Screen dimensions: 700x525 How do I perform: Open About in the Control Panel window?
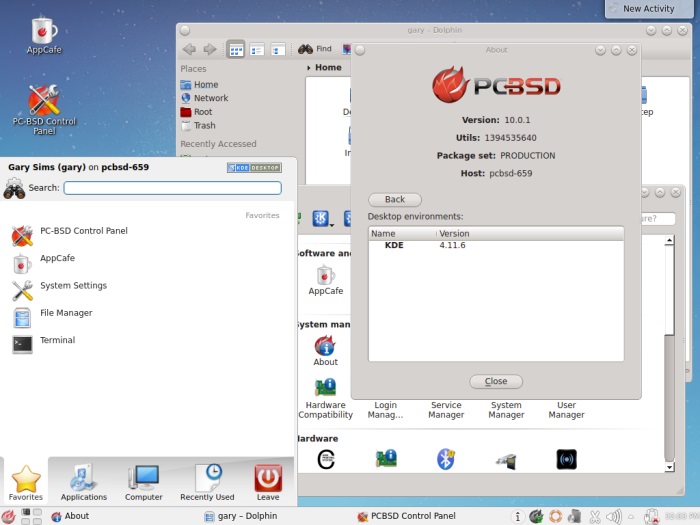[325, 351]
